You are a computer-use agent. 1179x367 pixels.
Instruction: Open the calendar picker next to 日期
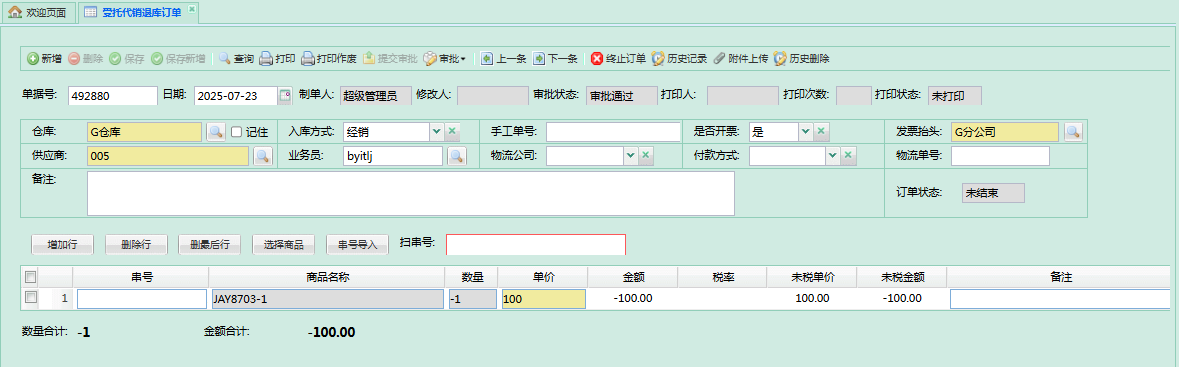(285, 96)
